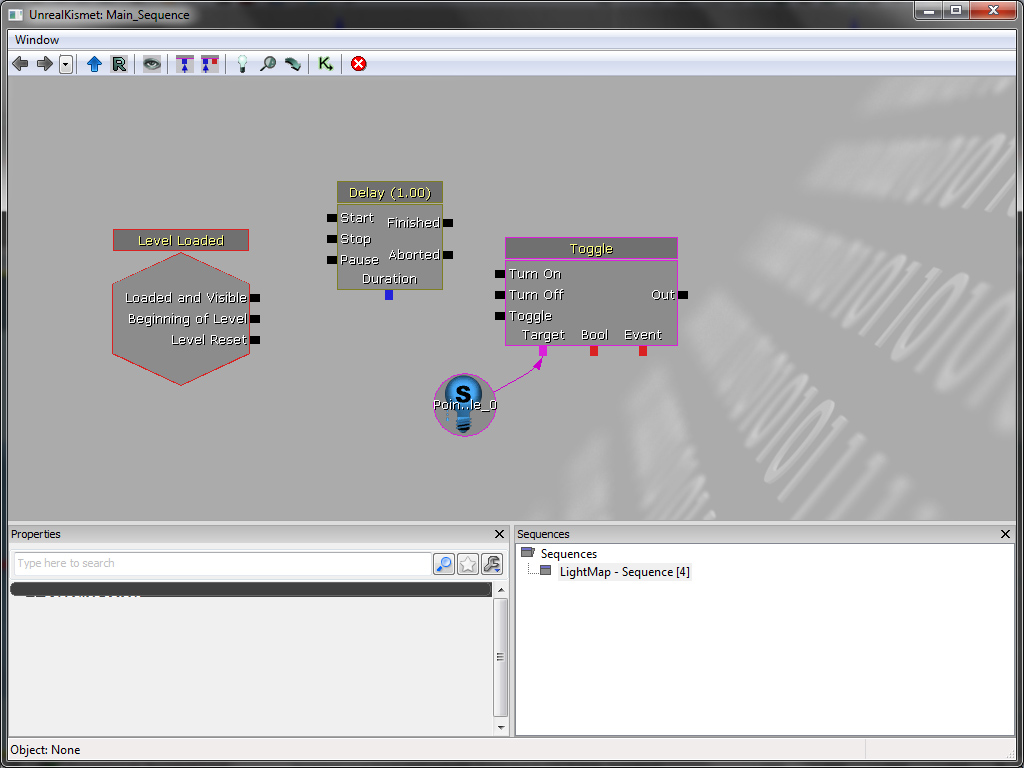Click the magnifying glass search tool icon
Image resolution: width=1024 pixels, height=768 pixels.
tap(268, 64)
